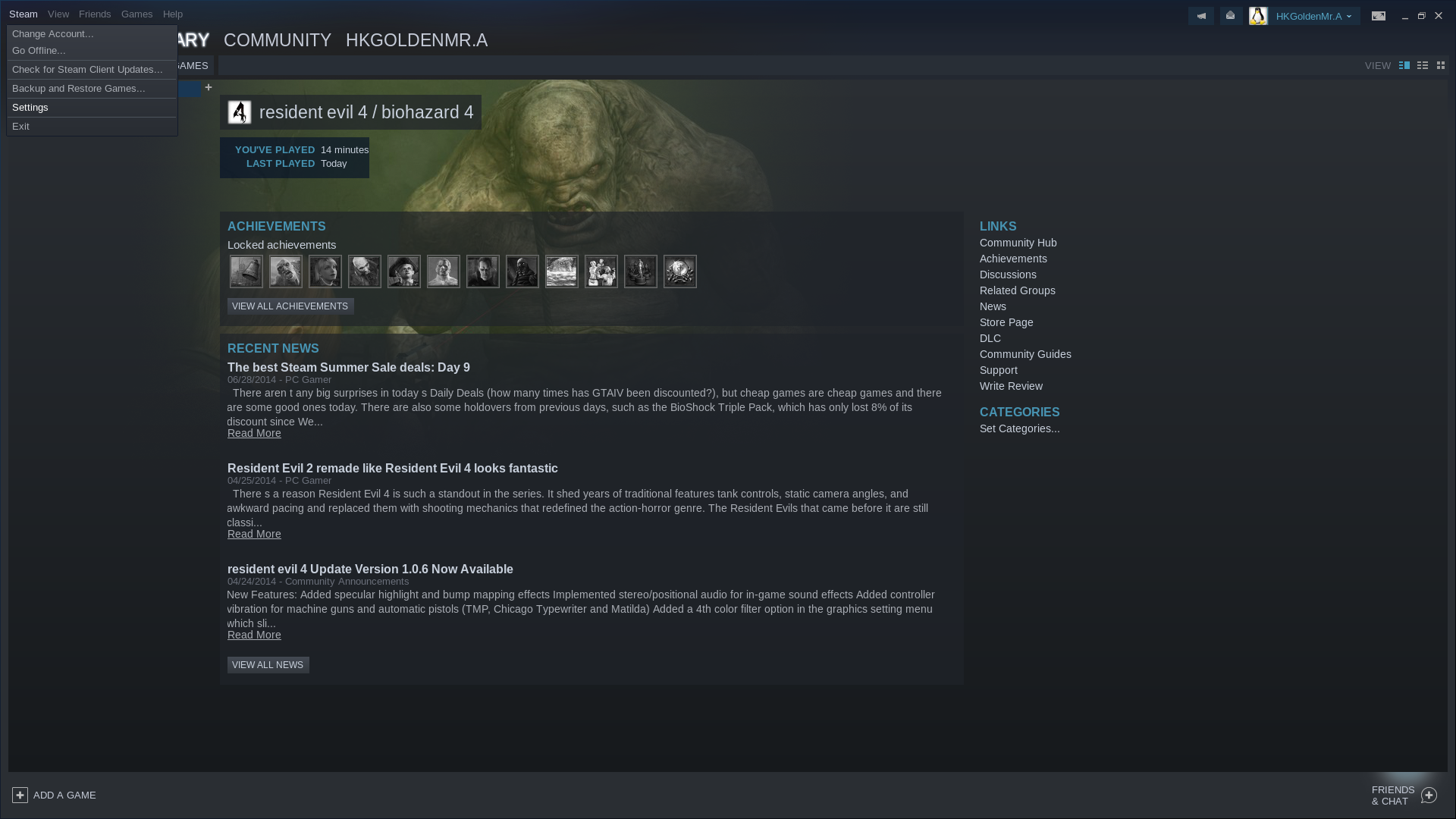1456x819 pixels.
Task: Open the Store Page link
Action: 1006,322
